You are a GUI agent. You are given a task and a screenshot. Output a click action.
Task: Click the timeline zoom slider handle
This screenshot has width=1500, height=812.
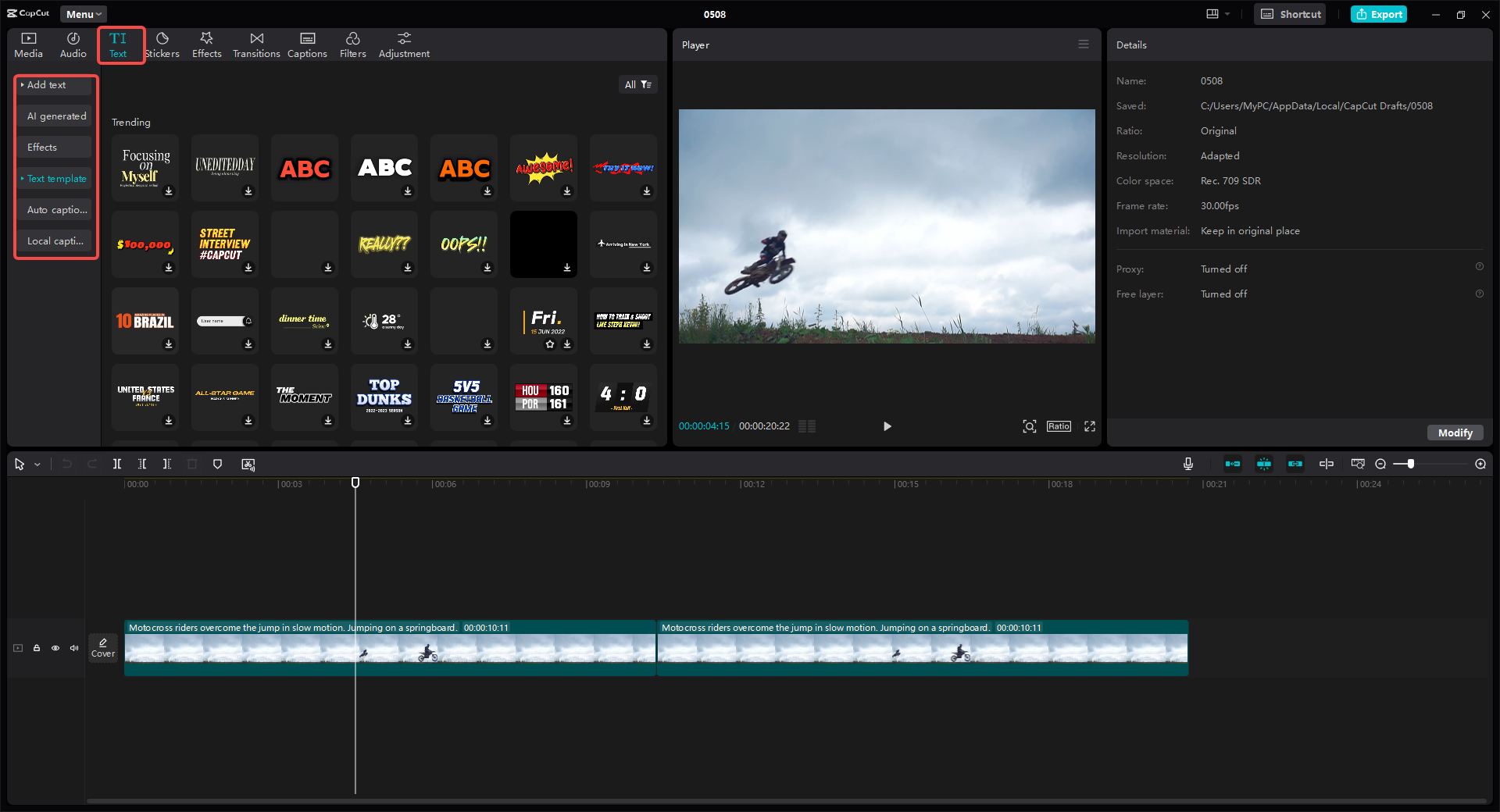point(1410,464)
